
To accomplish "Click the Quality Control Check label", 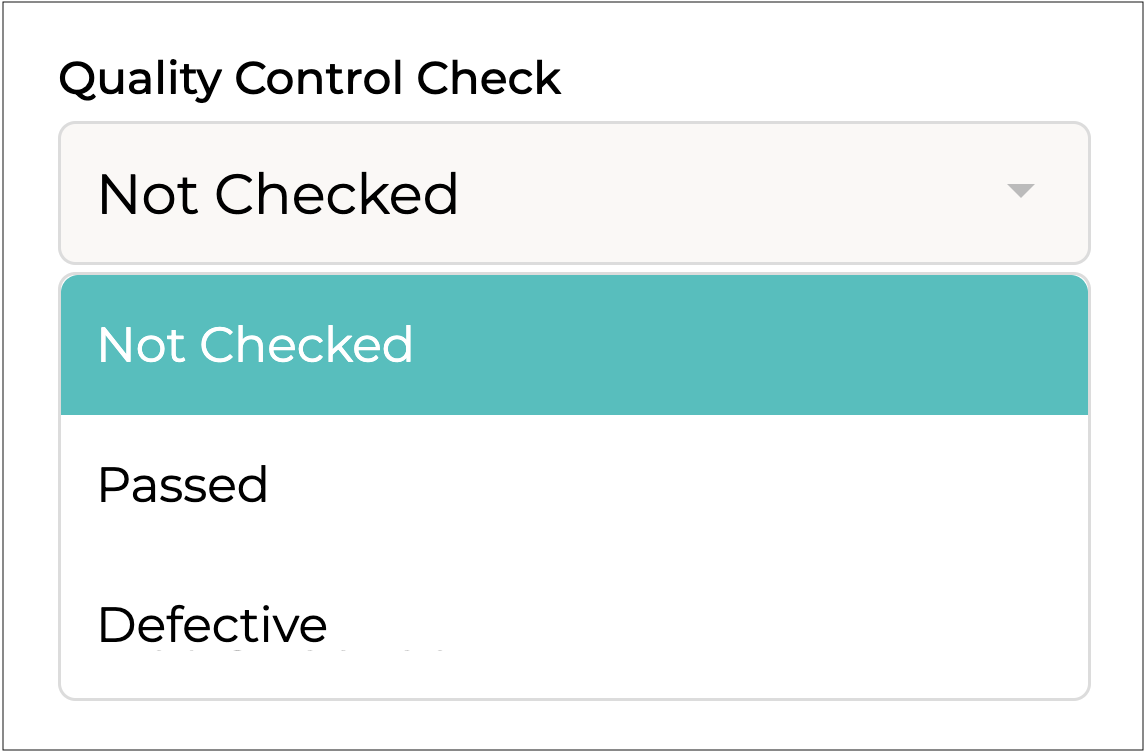I will pos(310,79).
